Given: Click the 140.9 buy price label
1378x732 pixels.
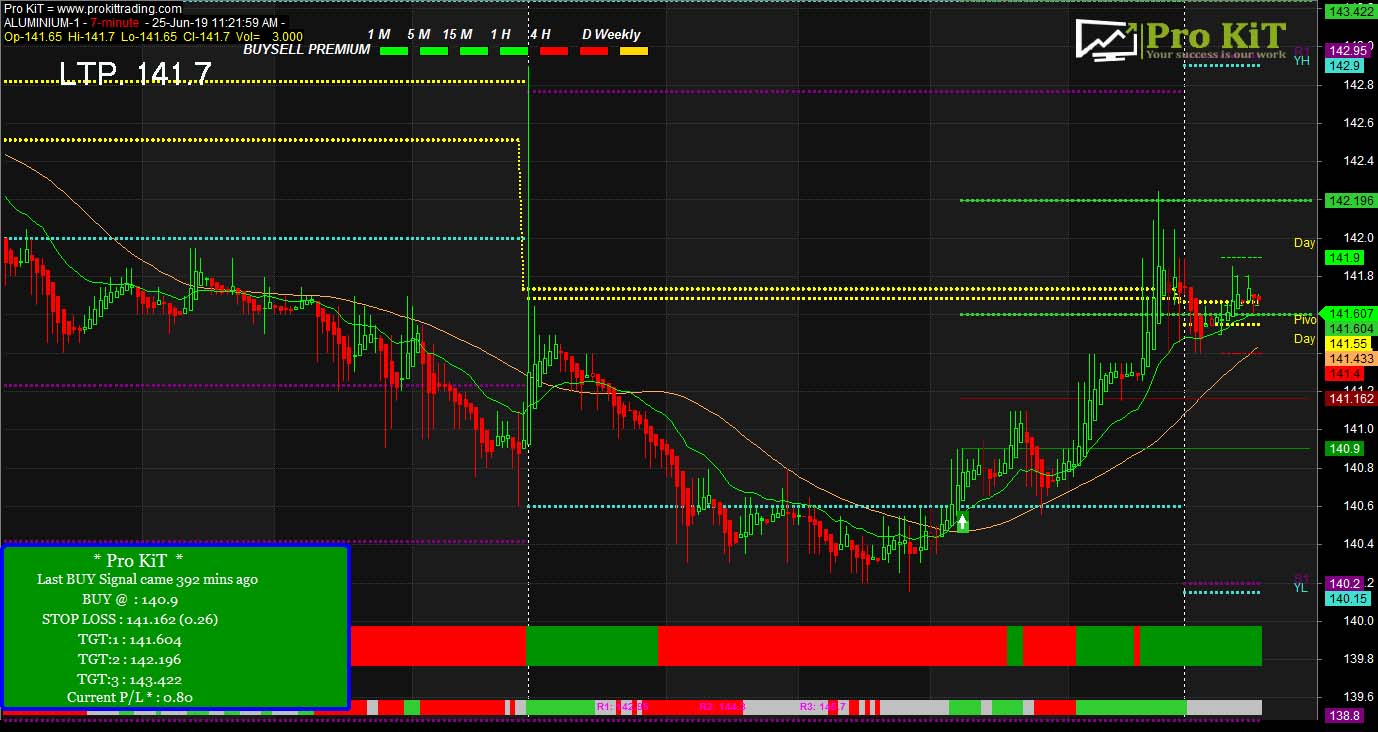Looking at the screenshot, I should click(1345, 449).
